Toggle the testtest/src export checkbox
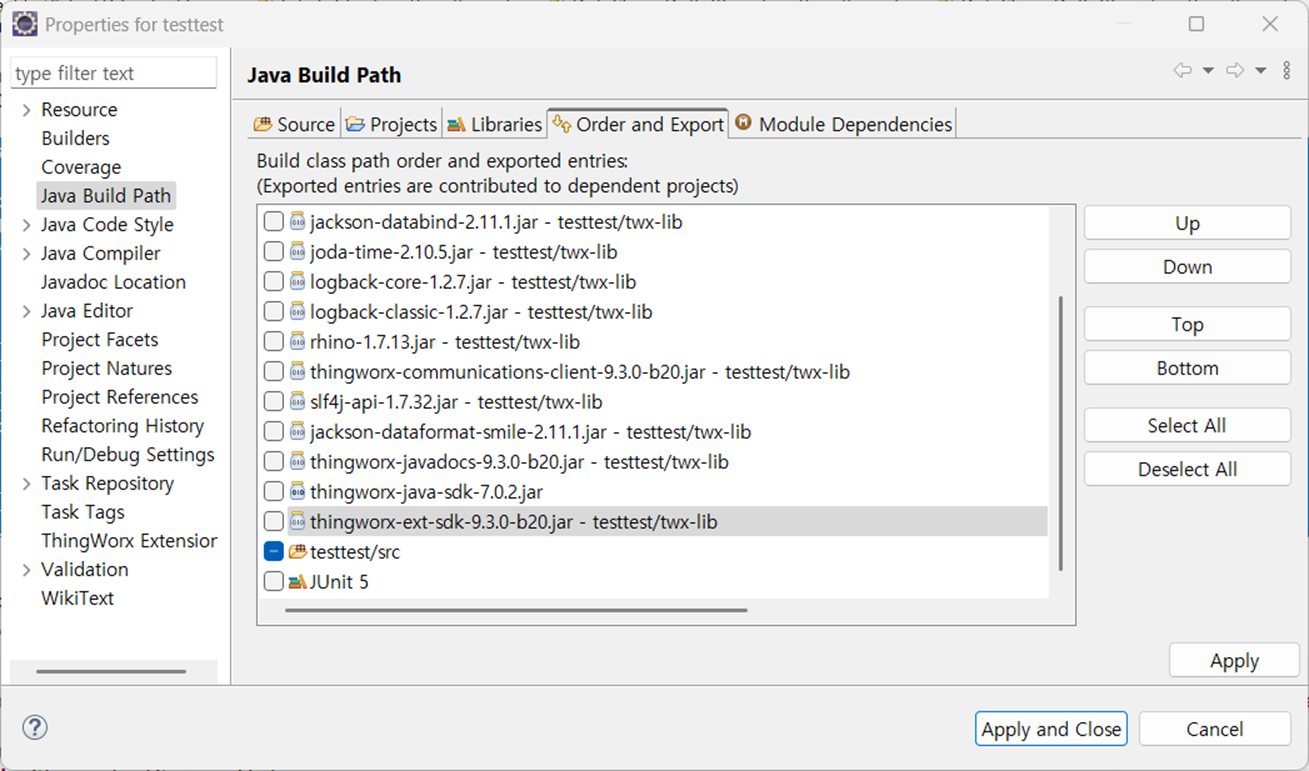 pos(273,551)
